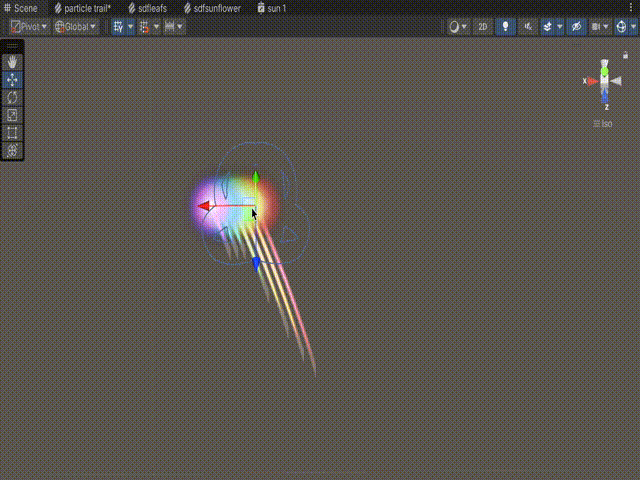Open the draw mode shading dropdown
The width and height of the screenshot is (640, 480).
(x=458, y=27)
